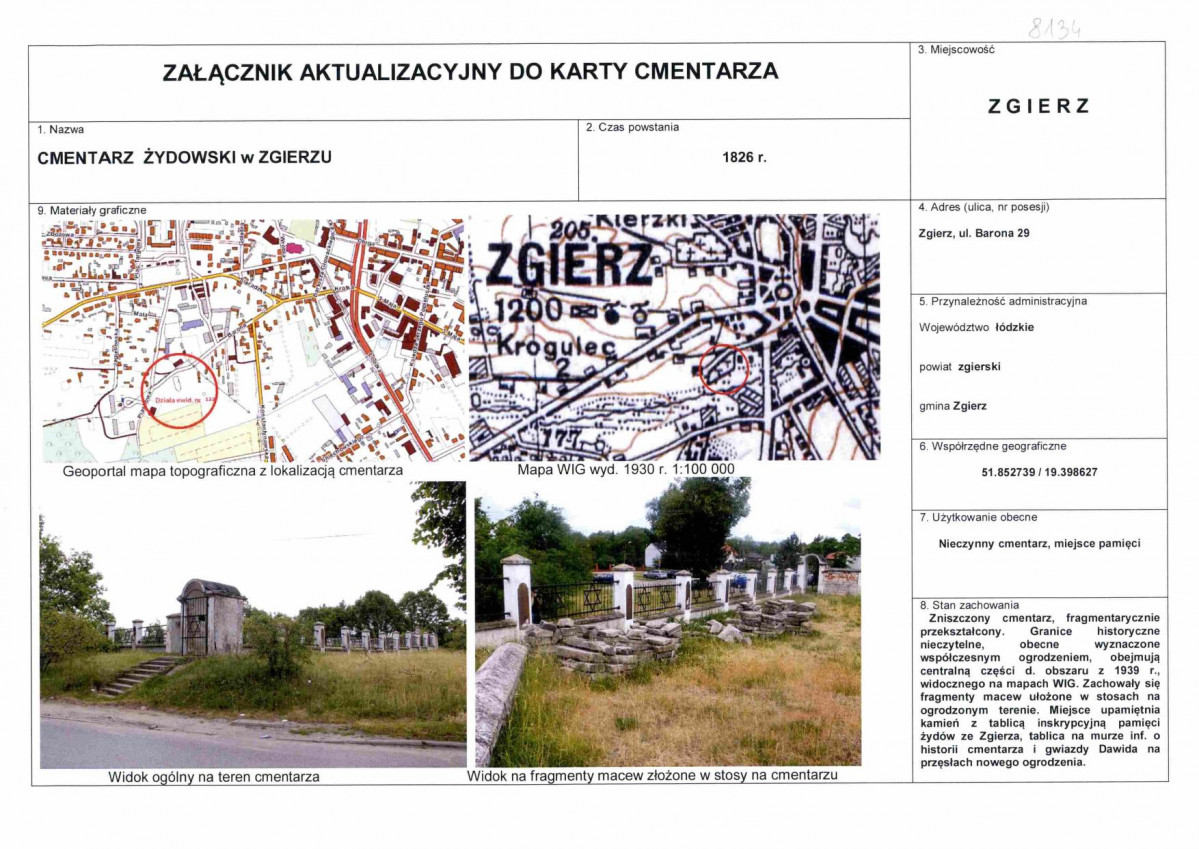Viewport: 1199px width, 849px height.
Task: Click '6. Współrzędne geograficzne' label
Action: 993,447
